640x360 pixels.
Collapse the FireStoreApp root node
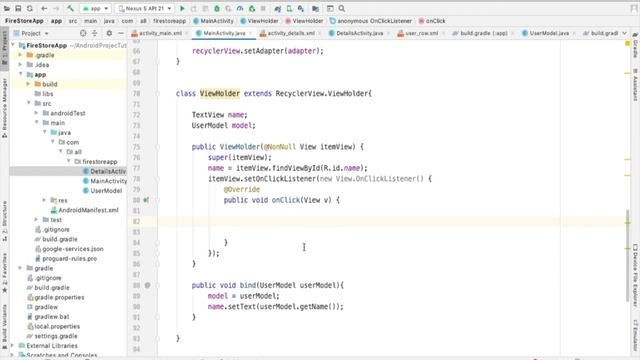pos(13,45)
